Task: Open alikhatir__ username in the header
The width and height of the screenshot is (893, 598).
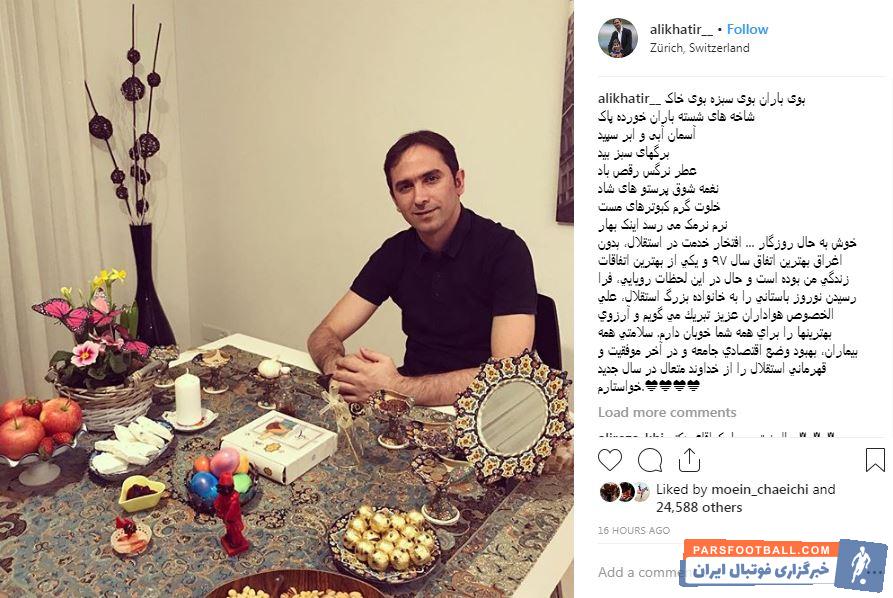Action: [681, 29]
